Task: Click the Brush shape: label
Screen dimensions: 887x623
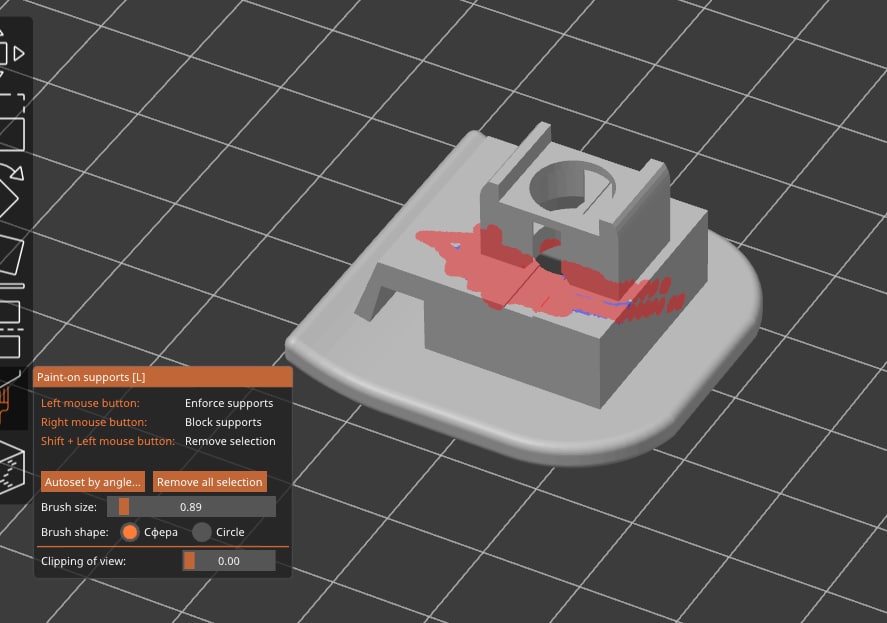Action: point(75,532)
